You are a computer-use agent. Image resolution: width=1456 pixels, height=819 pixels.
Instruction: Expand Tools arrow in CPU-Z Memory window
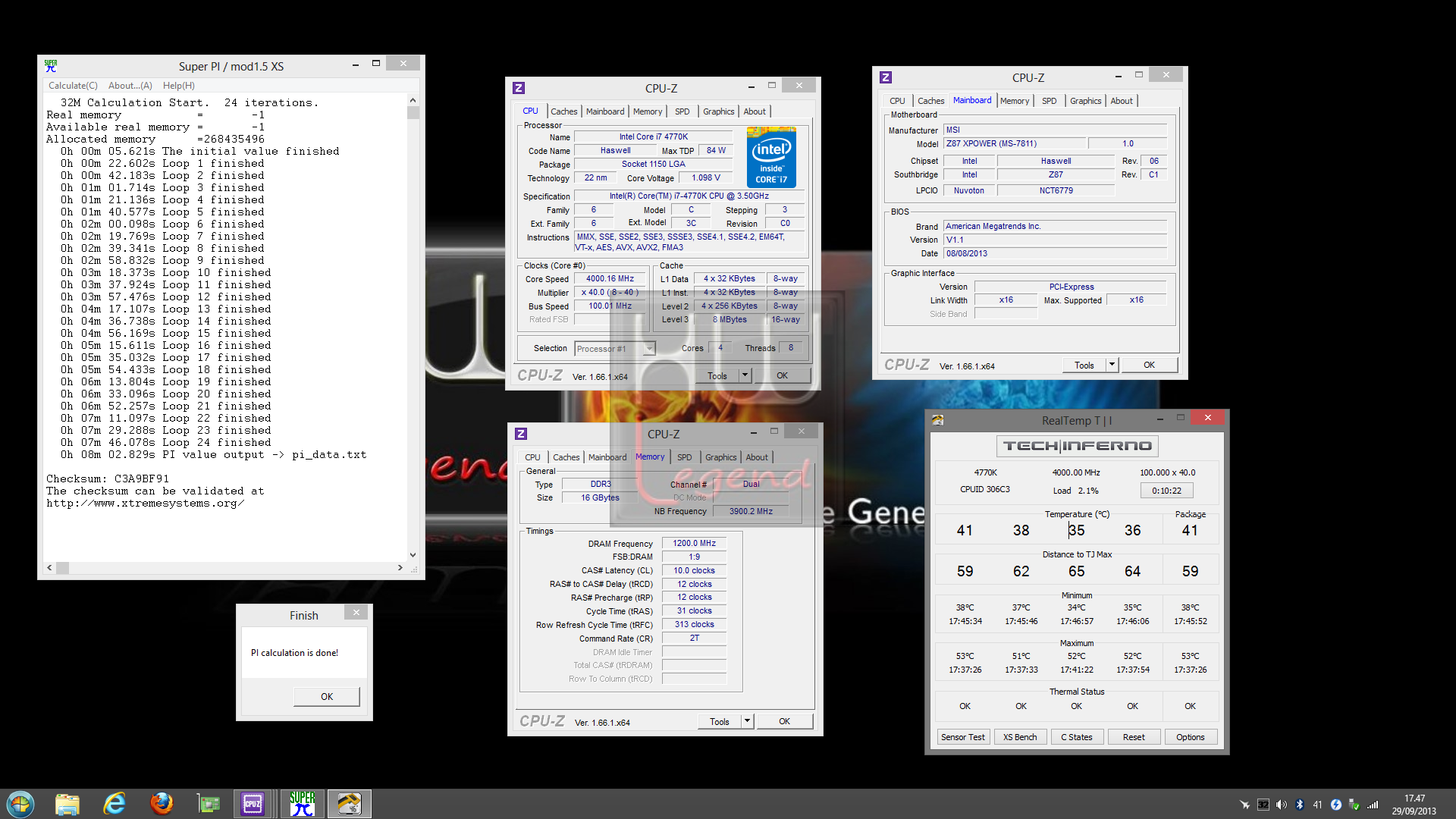point(747,721)
